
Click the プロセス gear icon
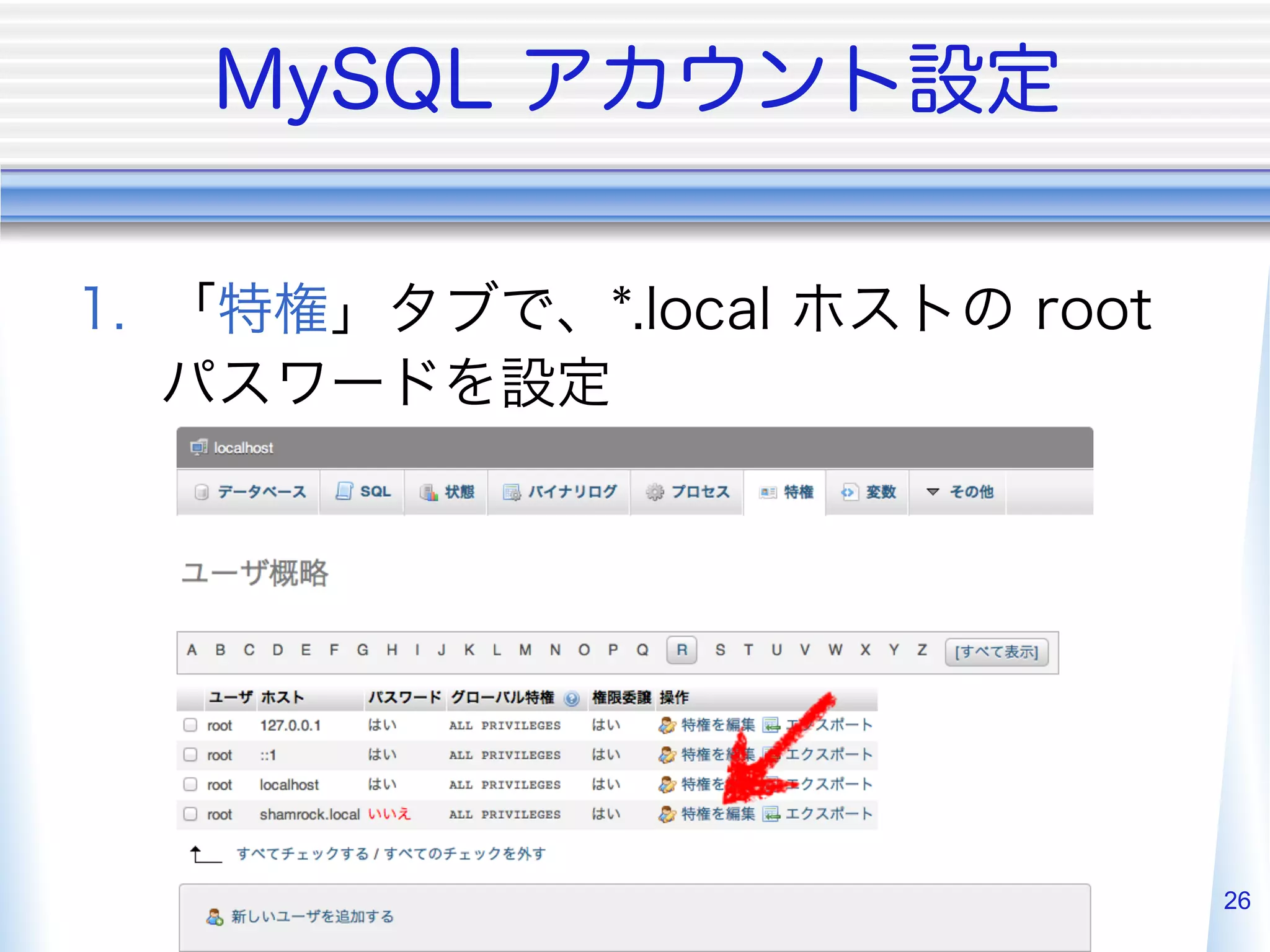tap(654, 492)
